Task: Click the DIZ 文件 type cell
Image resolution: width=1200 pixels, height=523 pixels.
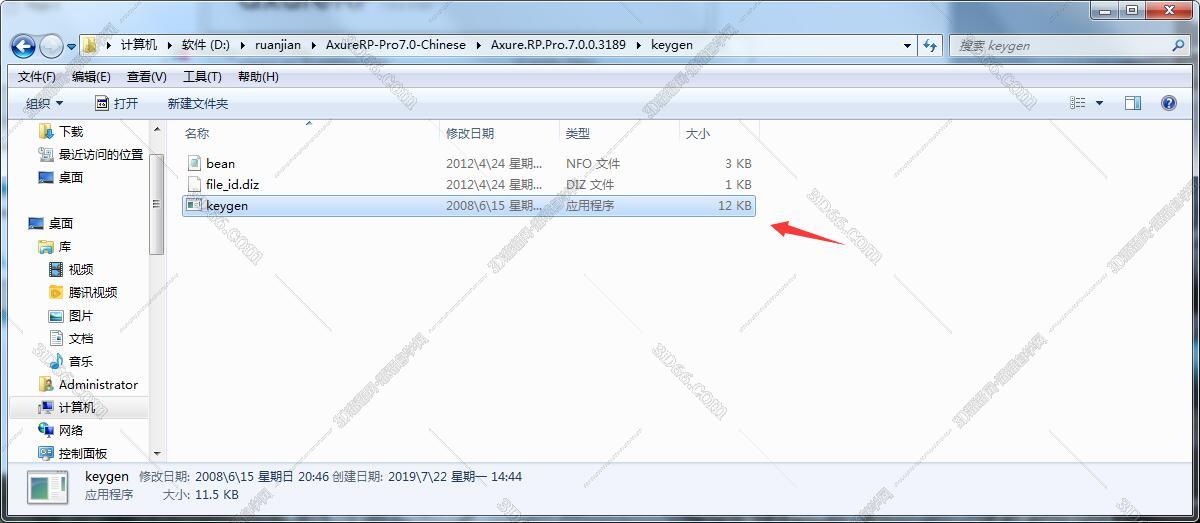Action: coord(590,184)
